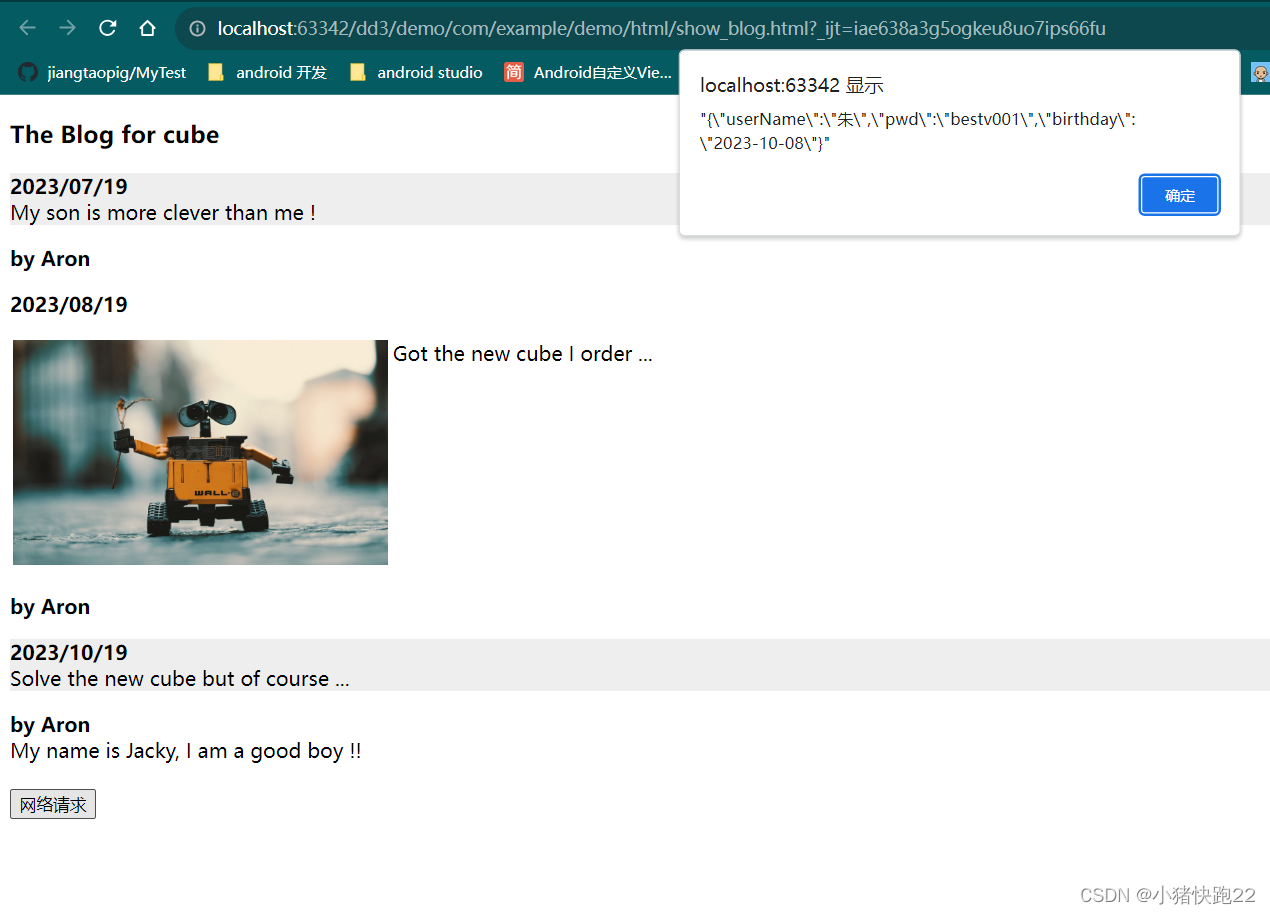
Task: Click the Wall-E robot image
Action: coord(200,452)
